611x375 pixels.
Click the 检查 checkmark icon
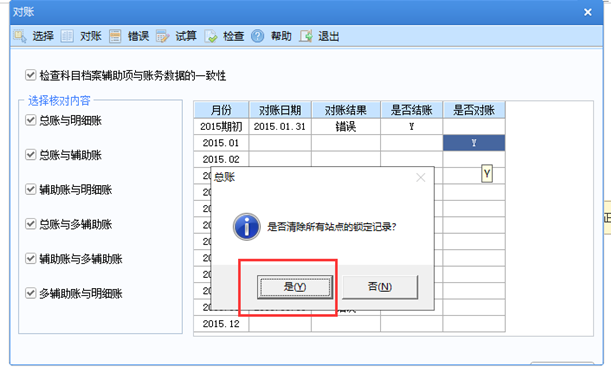point(210,36)
